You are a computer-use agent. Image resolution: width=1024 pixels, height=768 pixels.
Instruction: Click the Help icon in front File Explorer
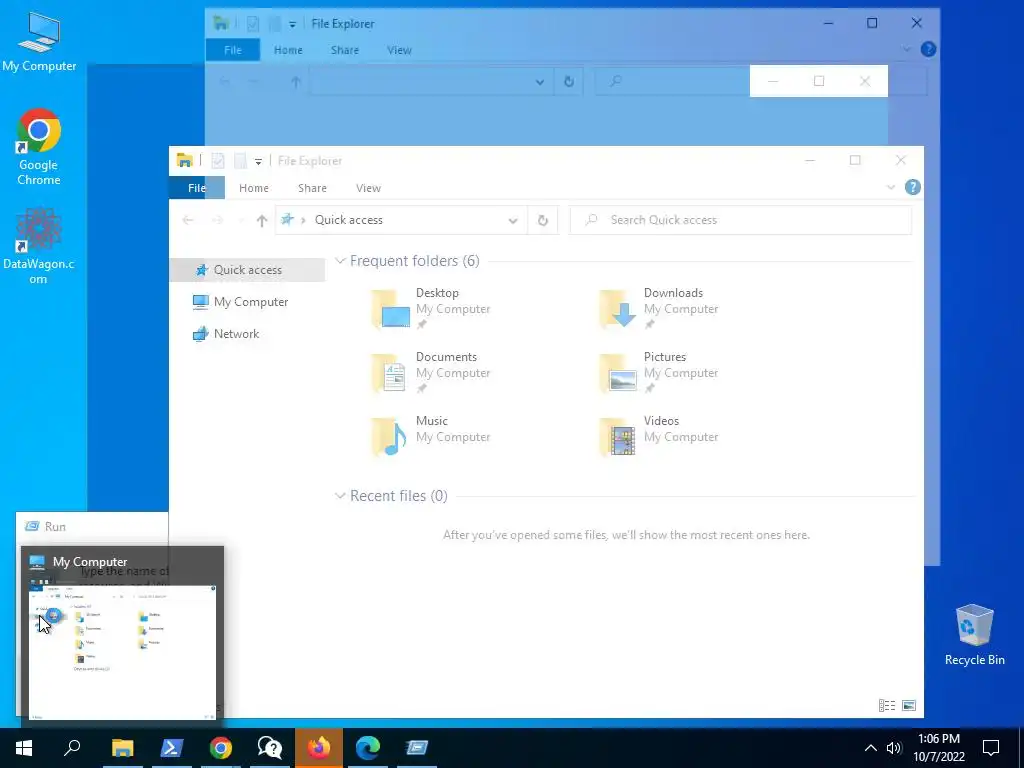(912, 187)
